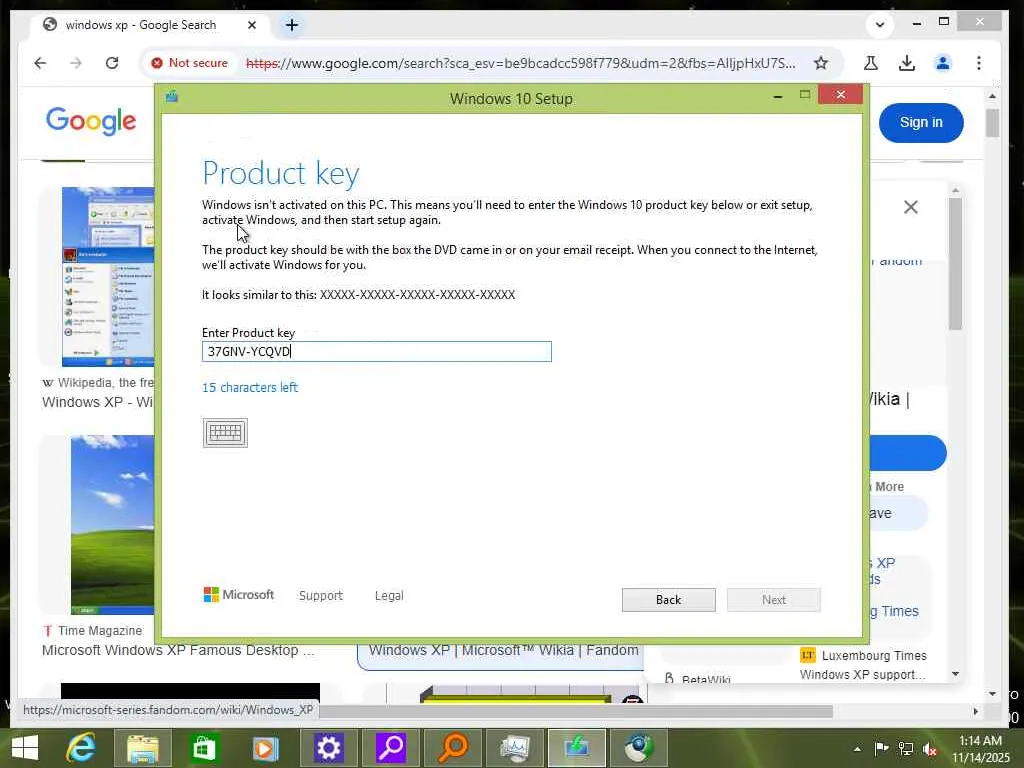Open the Action Center flag tray icon

point(881,749)
